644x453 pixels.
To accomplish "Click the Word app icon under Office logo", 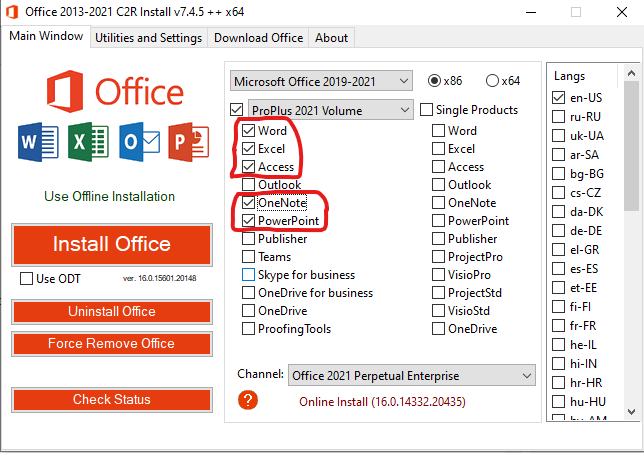I will [x=38, y=142].
